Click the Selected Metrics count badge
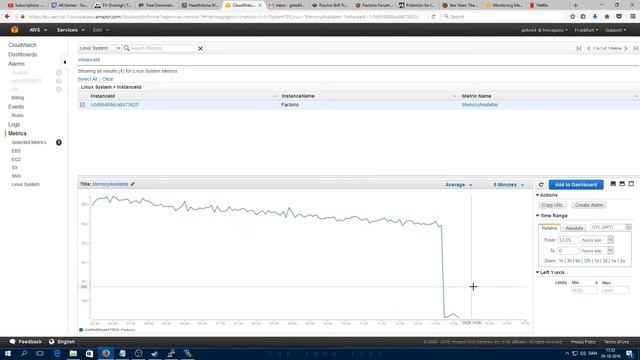Viewport: 640px width, 360px height. click(x=59, y=142)
